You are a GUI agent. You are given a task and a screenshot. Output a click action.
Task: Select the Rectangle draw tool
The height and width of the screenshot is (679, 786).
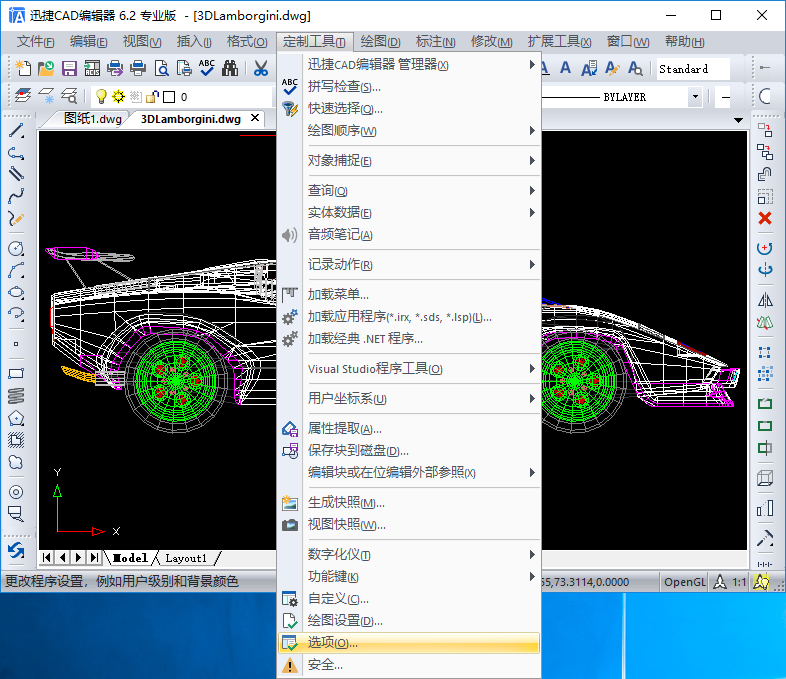pyautogui.click(x=16, y=373)
